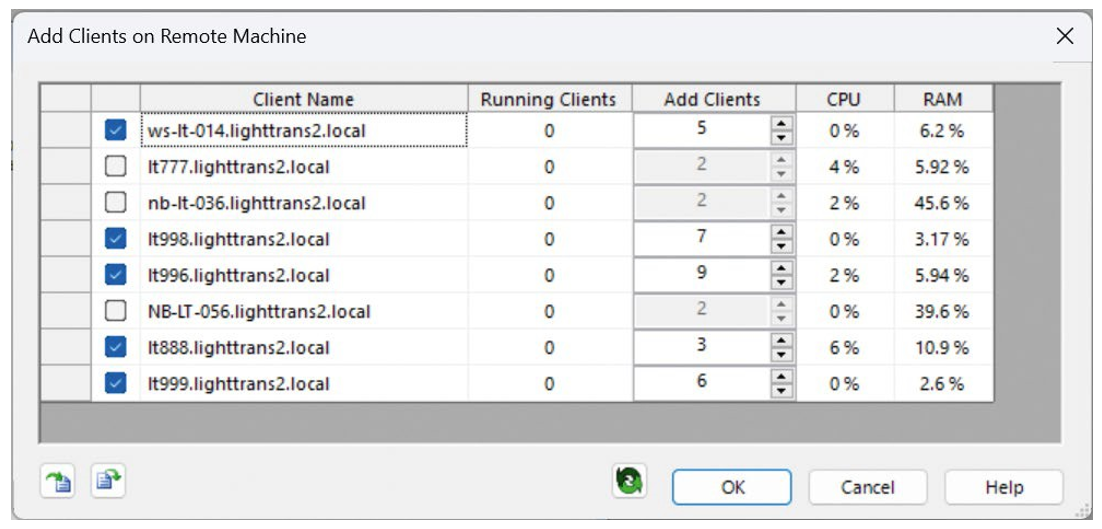This screenshot has width=1102, height=529.
Task: Click the Add Clients column header
Action: 713,99
